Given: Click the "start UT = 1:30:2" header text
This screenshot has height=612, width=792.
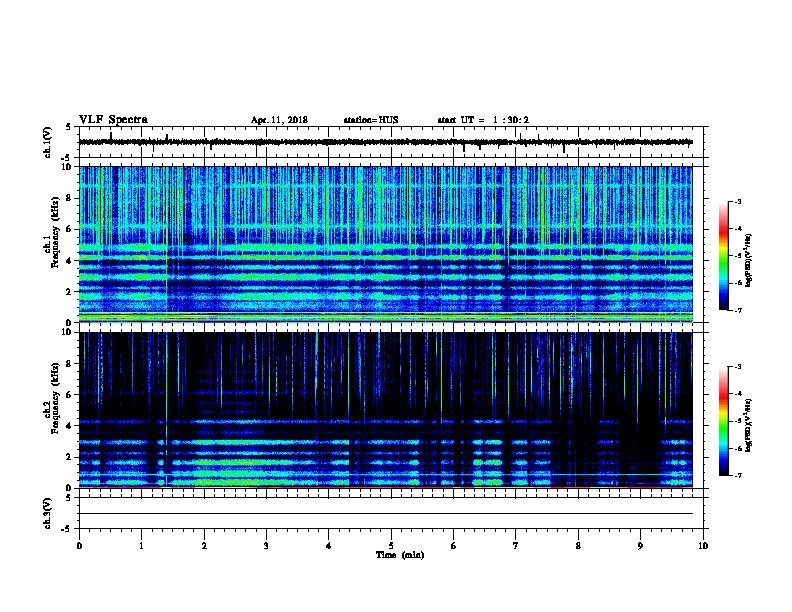Looking at the screenshot, I should 483,120.
